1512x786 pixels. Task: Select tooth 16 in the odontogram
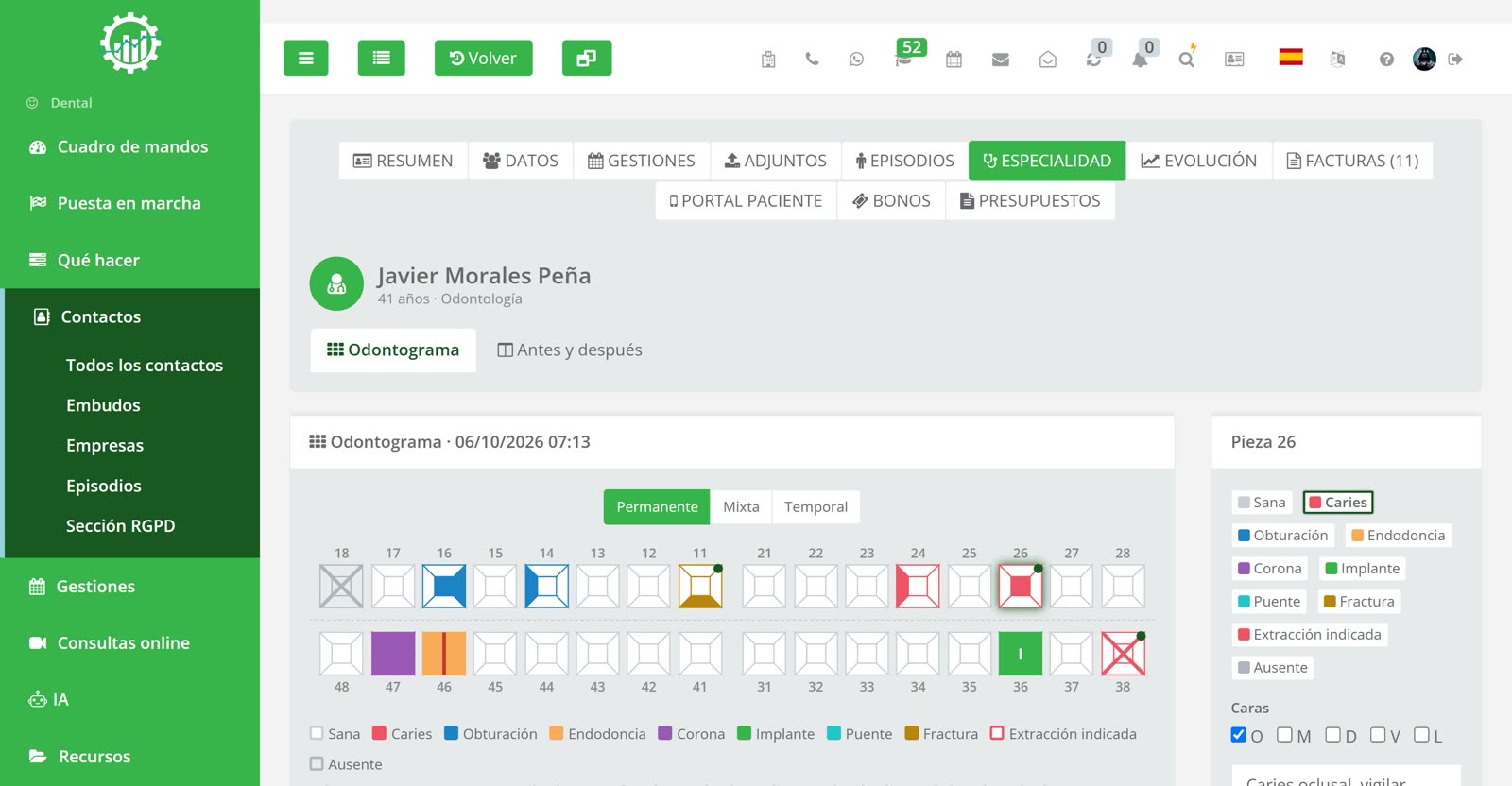(x=444, y=586)
